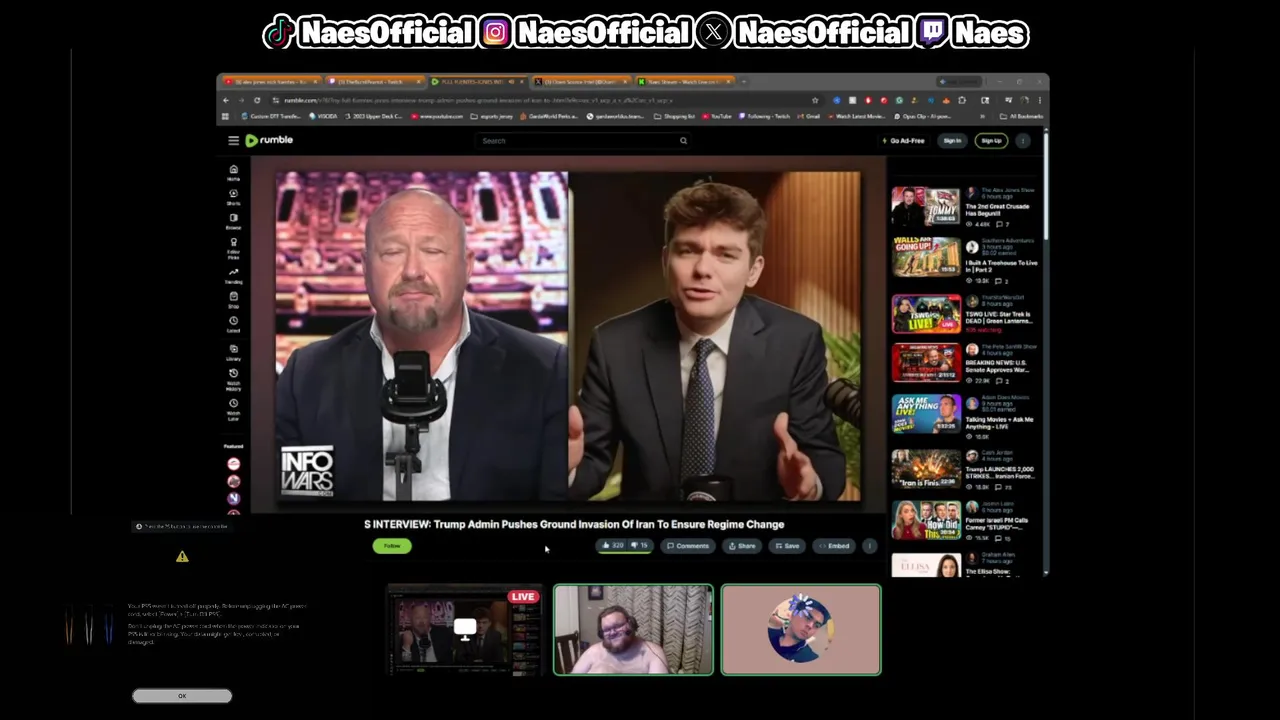Open Latest in Rumble sidebar
This screenshot has width=1280, height=720.
(x=233, y=325)
